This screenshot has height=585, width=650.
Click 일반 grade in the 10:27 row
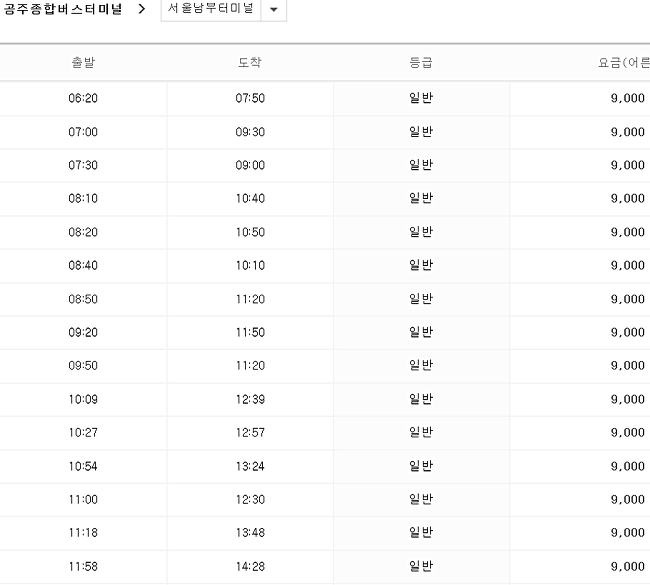[421, 432]
